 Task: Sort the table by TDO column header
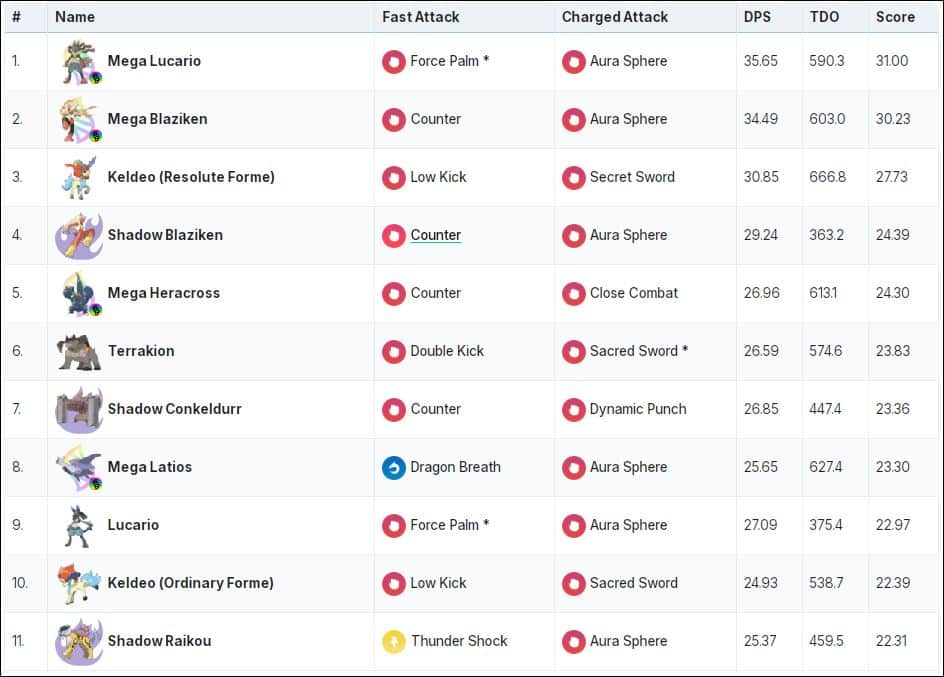823,17
